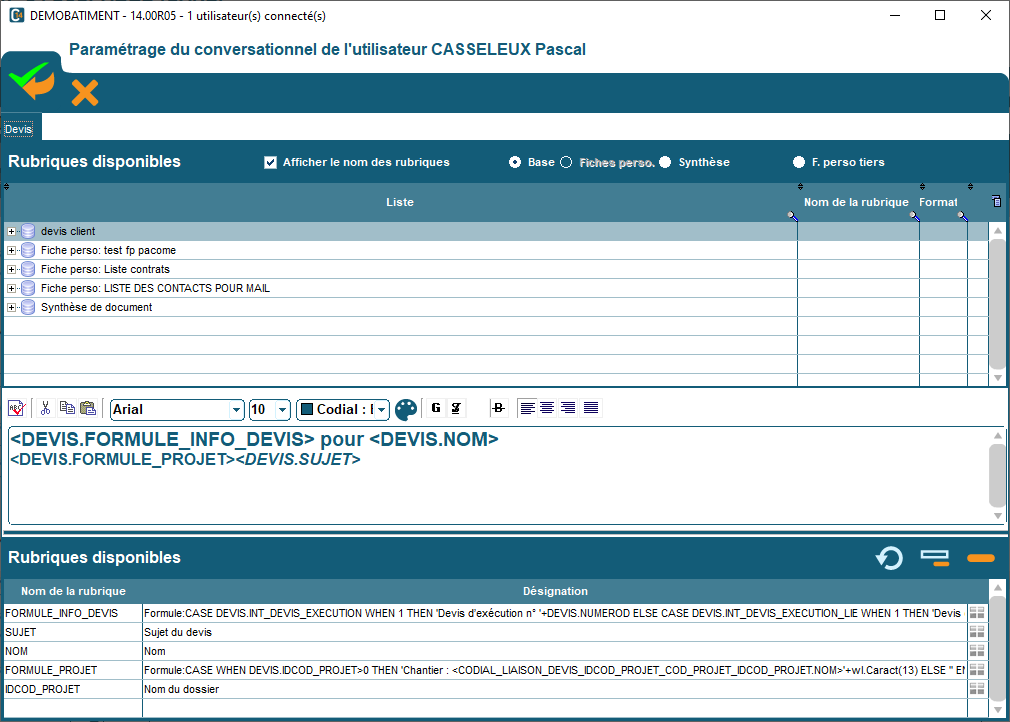
Task: Center-align the text
Action: [547, 408]
